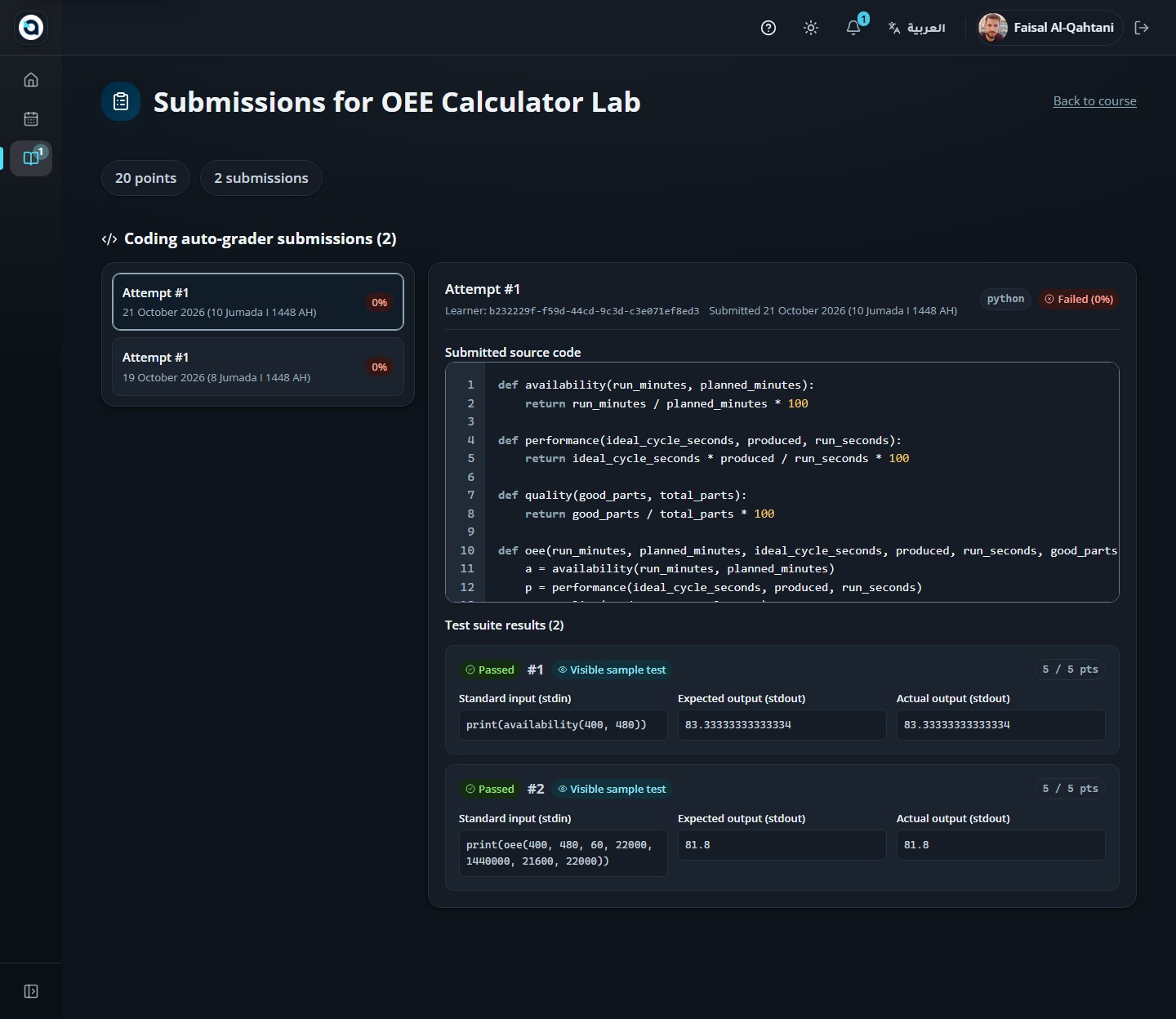
Task: Click the clipboard icon beside page title
Action: coord(121,102)
